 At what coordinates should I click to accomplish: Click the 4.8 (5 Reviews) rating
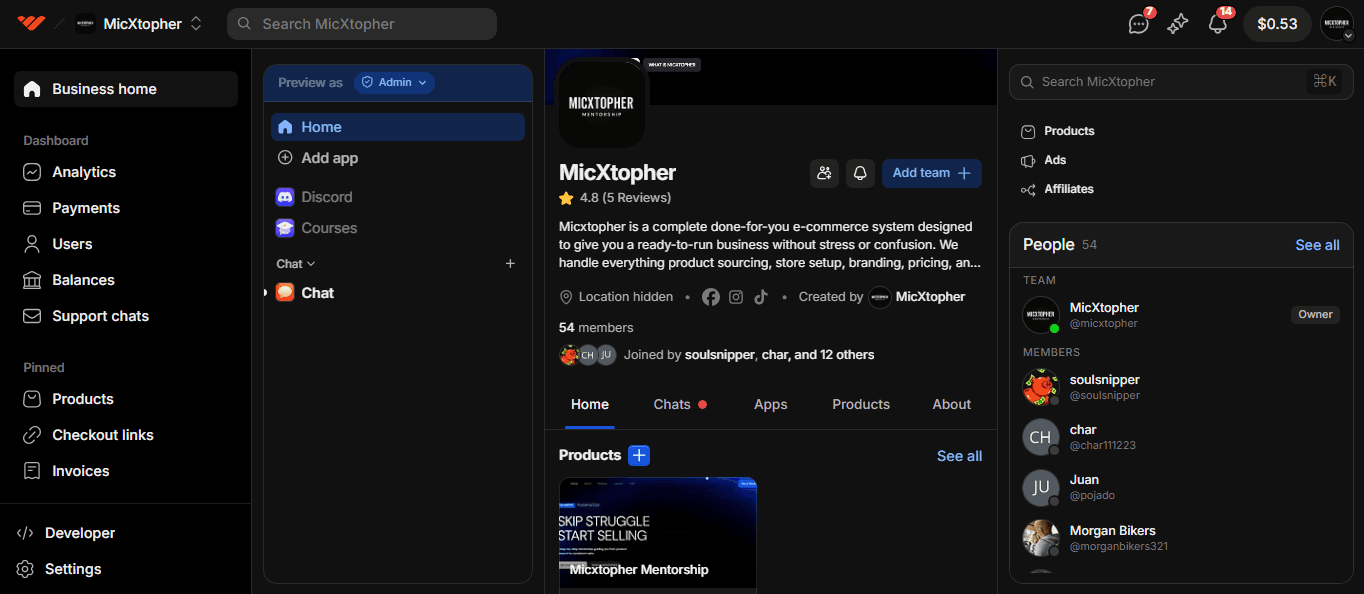click(615, 198)
